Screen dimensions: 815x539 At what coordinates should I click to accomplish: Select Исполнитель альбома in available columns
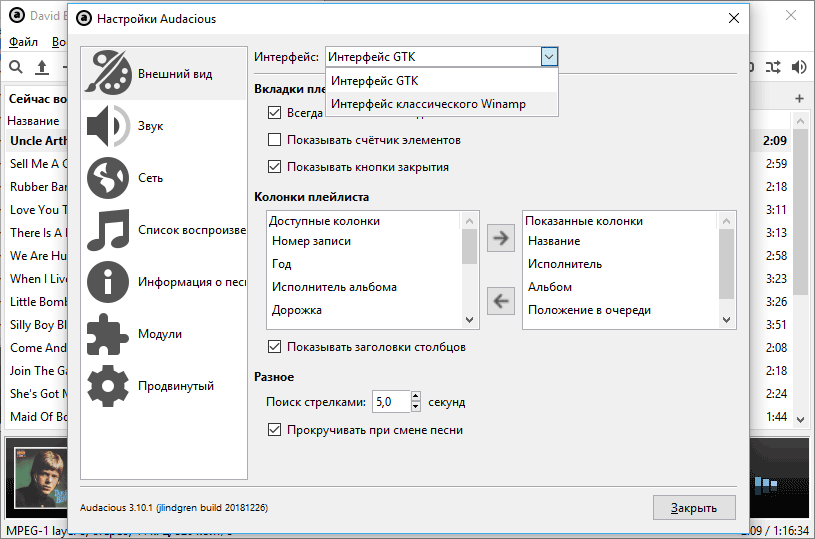pyautogui.click(x=364, y=287)
